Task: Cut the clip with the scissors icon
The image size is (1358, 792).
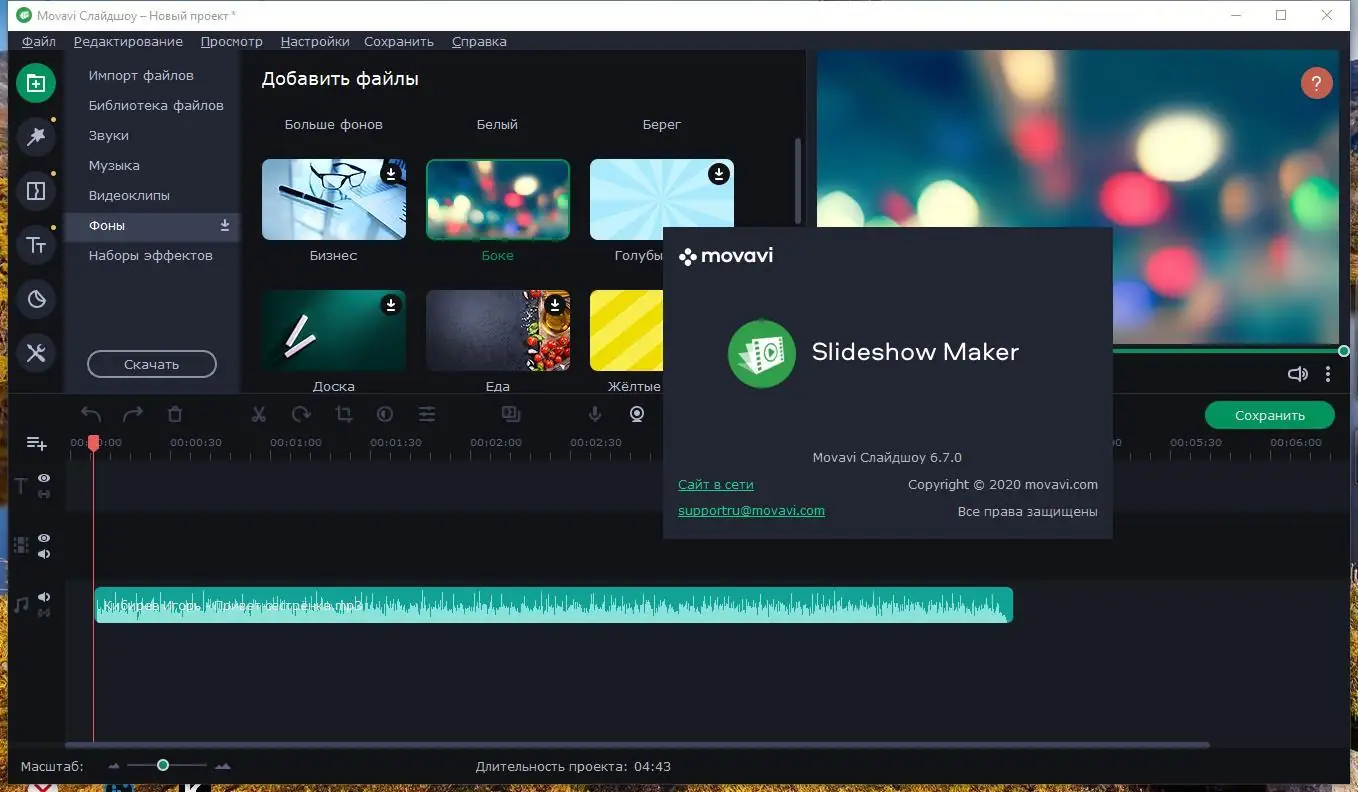Action: (x=258, y=413)
